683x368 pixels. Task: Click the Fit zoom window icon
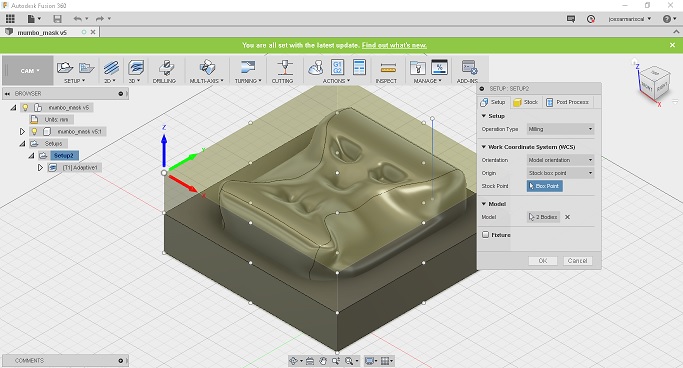tap(349, 361)
